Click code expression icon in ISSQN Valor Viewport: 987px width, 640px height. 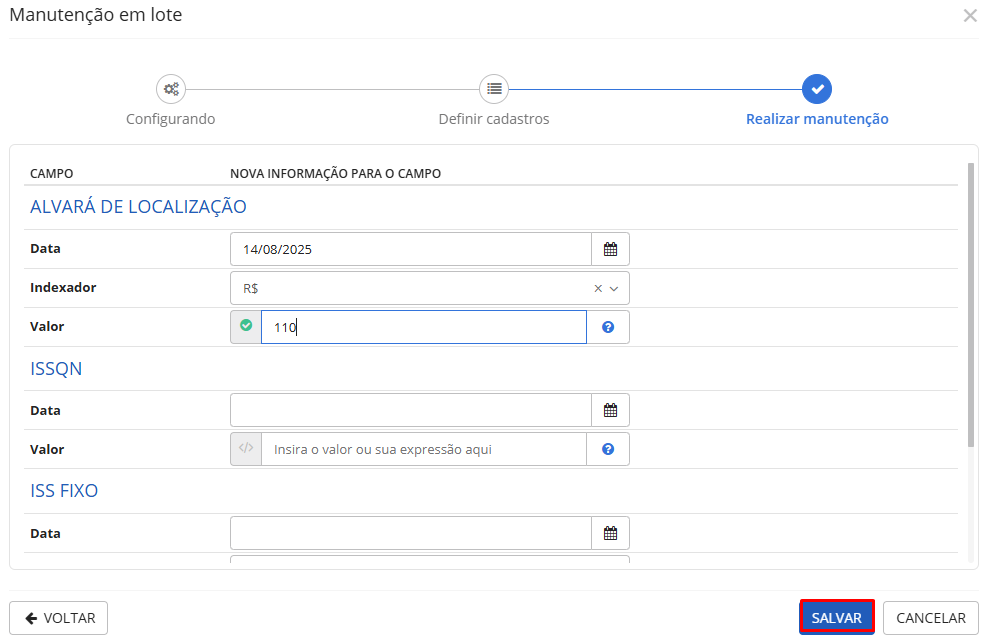point(246,449)
